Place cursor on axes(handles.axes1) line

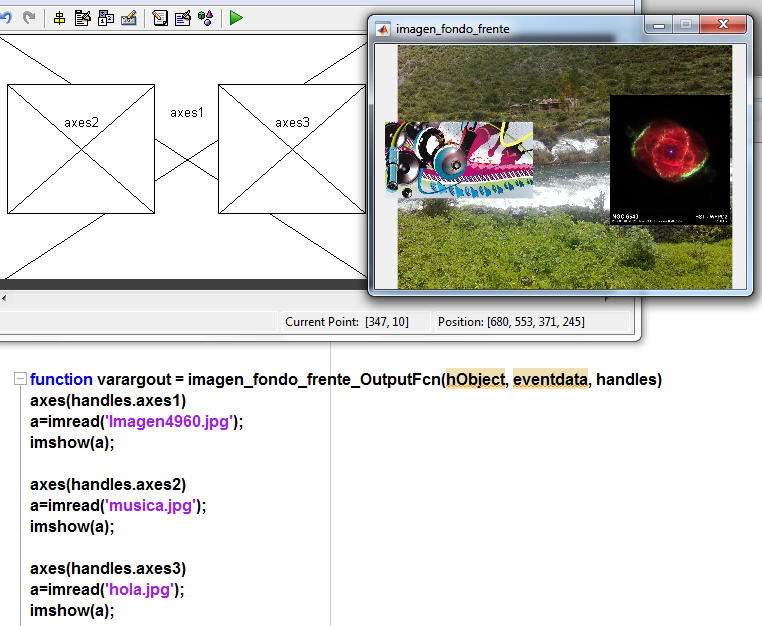108,400
